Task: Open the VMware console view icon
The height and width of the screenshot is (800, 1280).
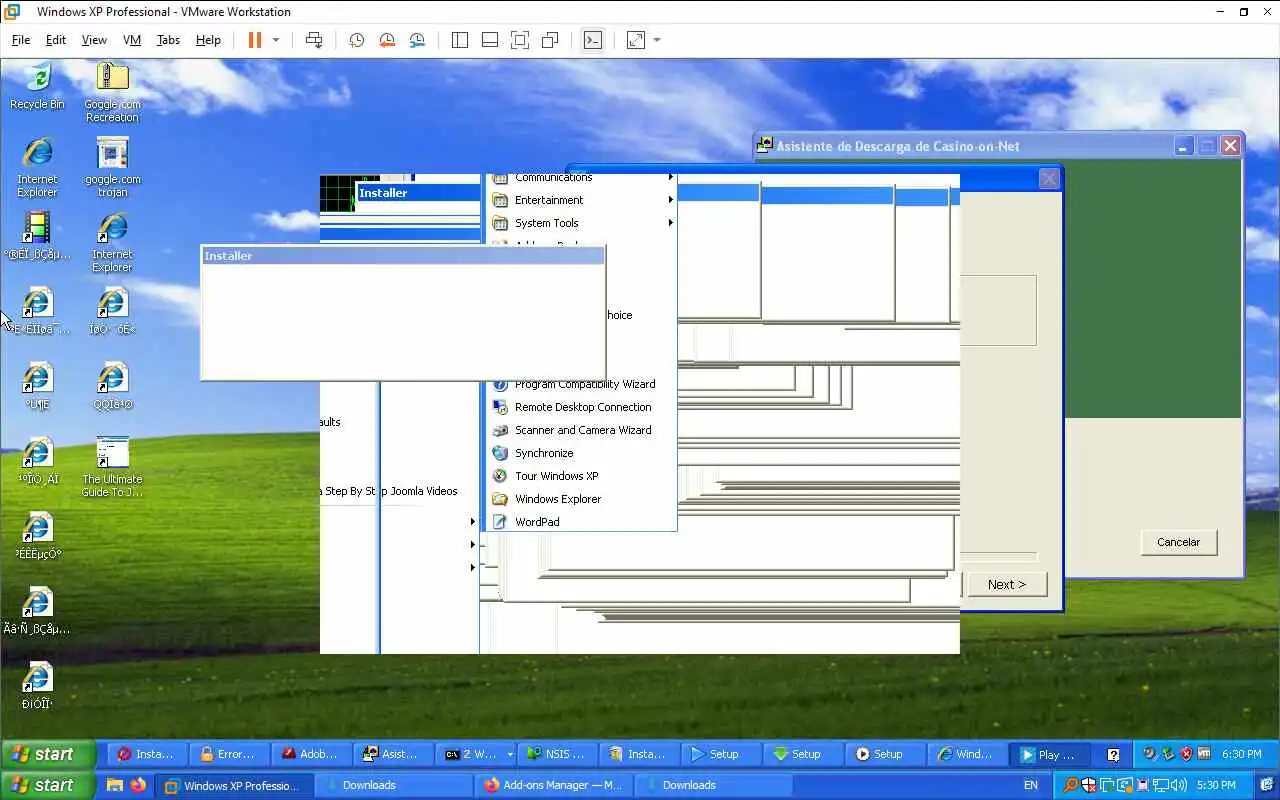Action: (593, 40)
